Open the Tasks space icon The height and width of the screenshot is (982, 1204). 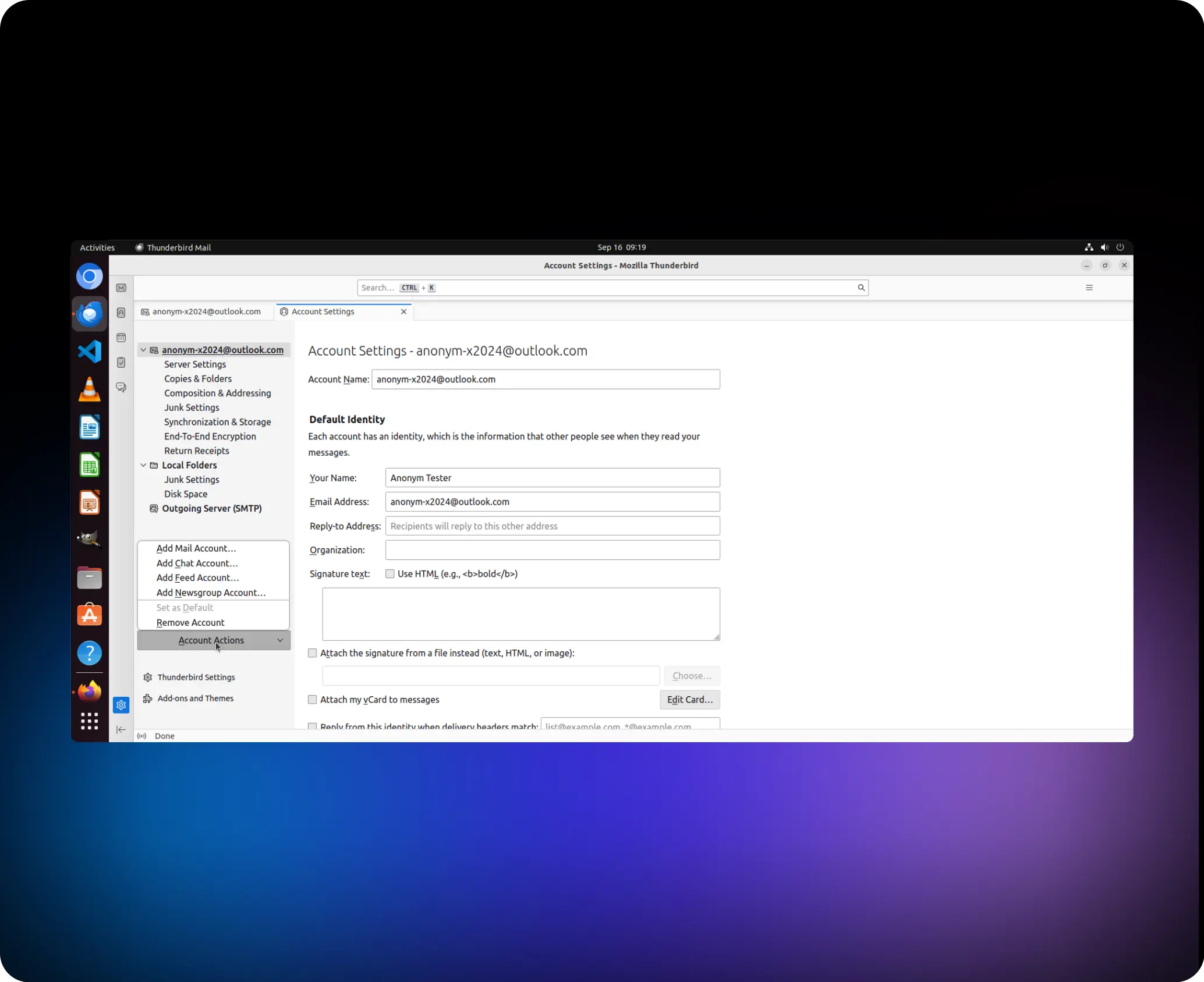(x=121, y=363)
